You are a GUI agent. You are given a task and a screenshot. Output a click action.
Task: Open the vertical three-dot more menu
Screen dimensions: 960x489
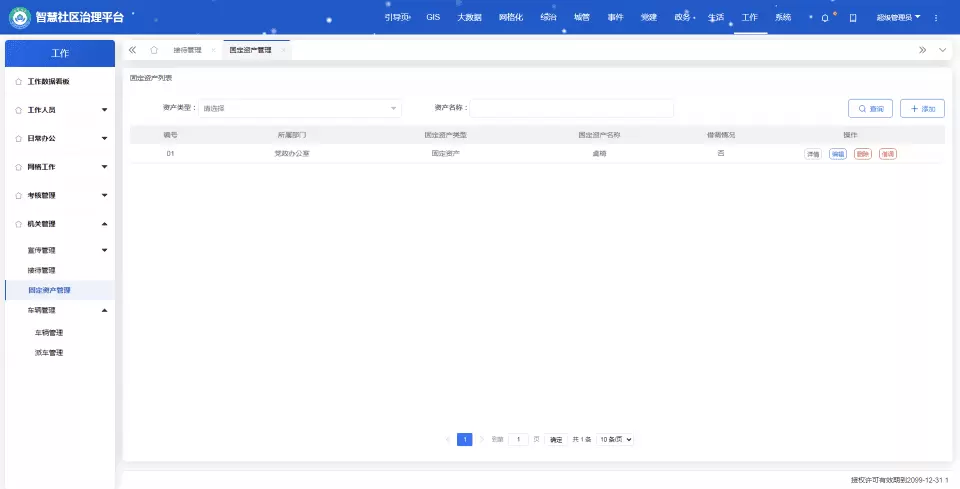(x=936, y=18)
